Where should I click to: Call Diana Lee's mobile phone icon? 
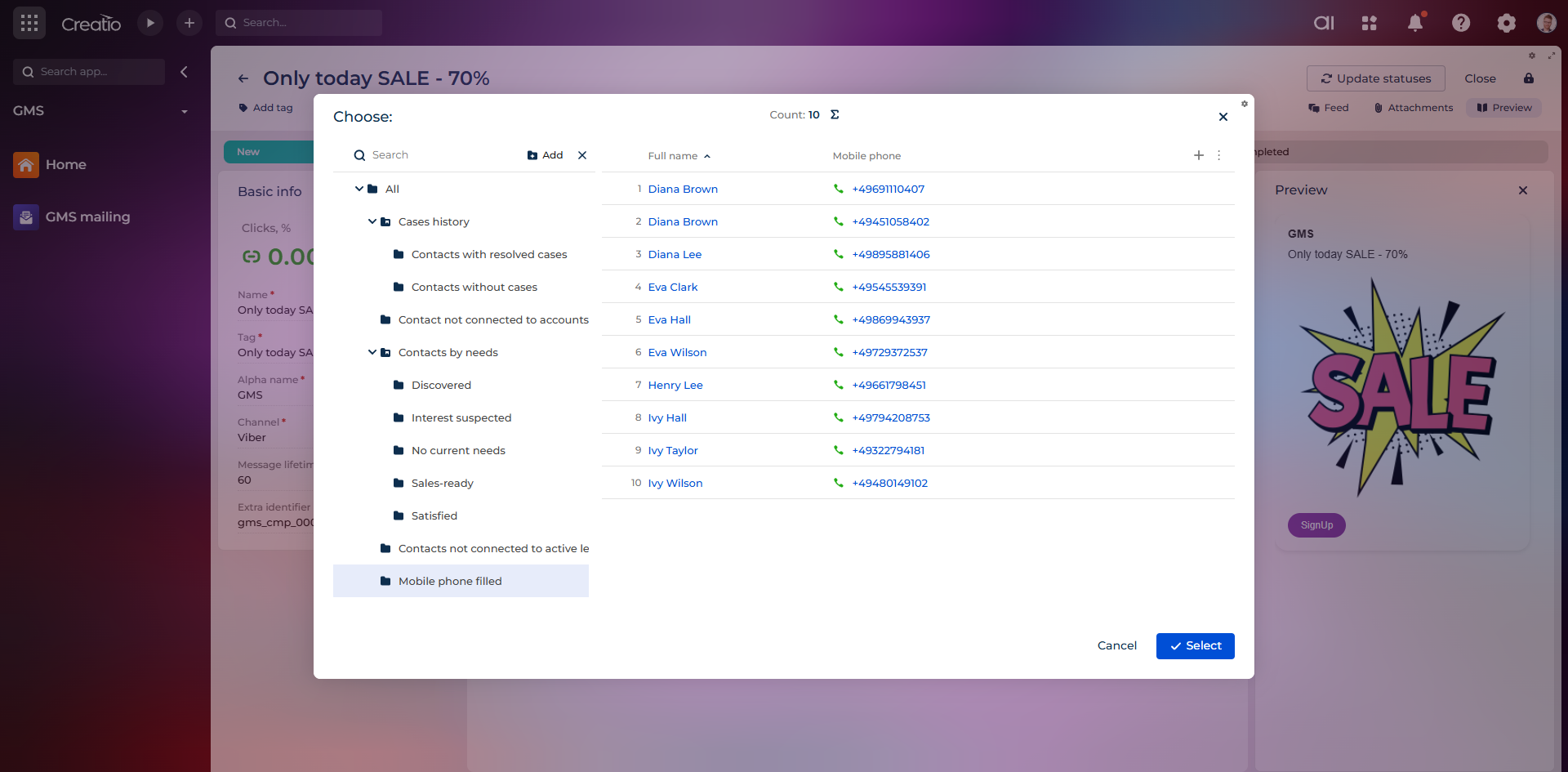[x=838, y=254]
